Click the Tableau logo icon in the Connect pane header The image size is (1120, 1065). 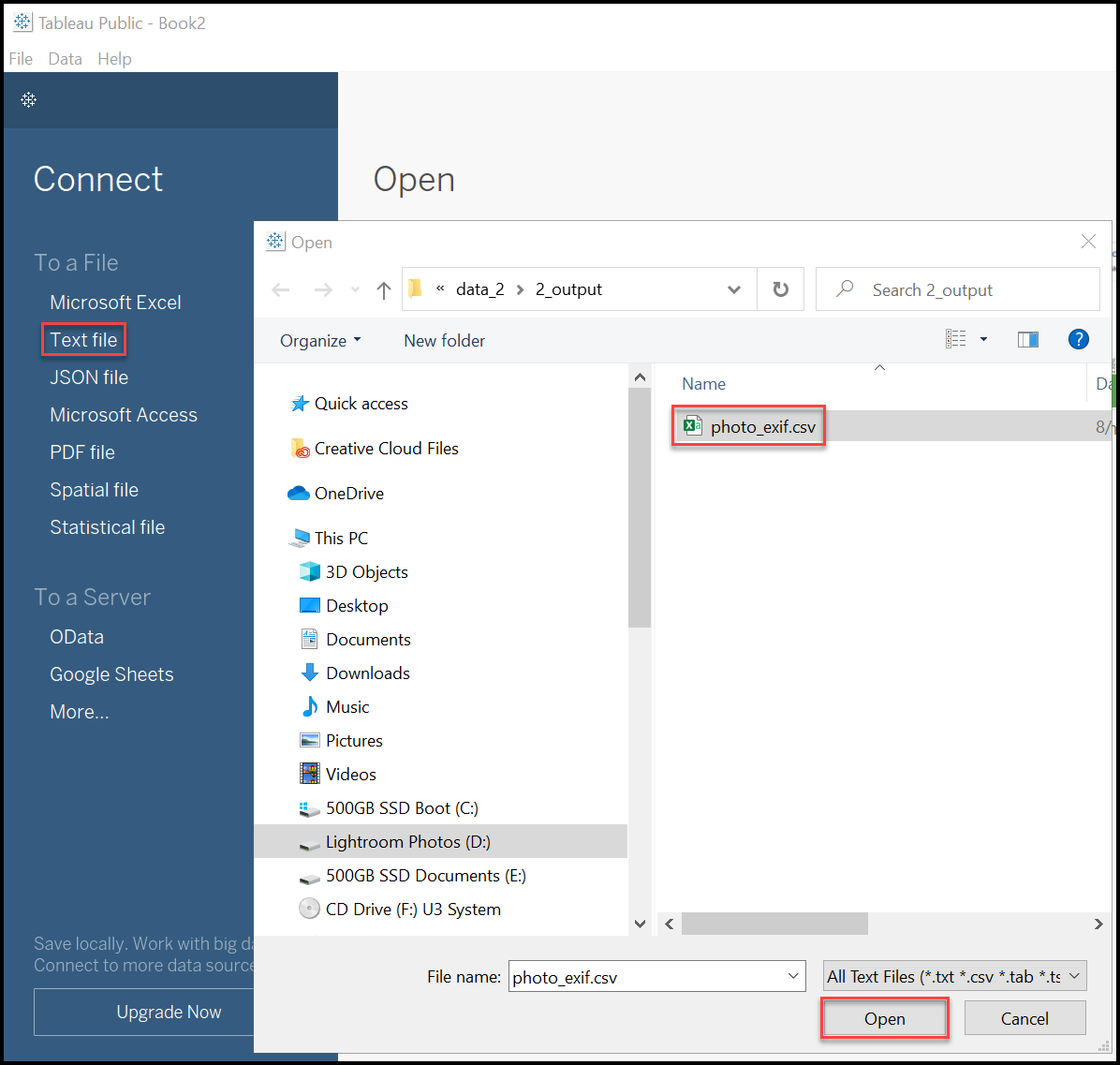[x=29, y=100]
